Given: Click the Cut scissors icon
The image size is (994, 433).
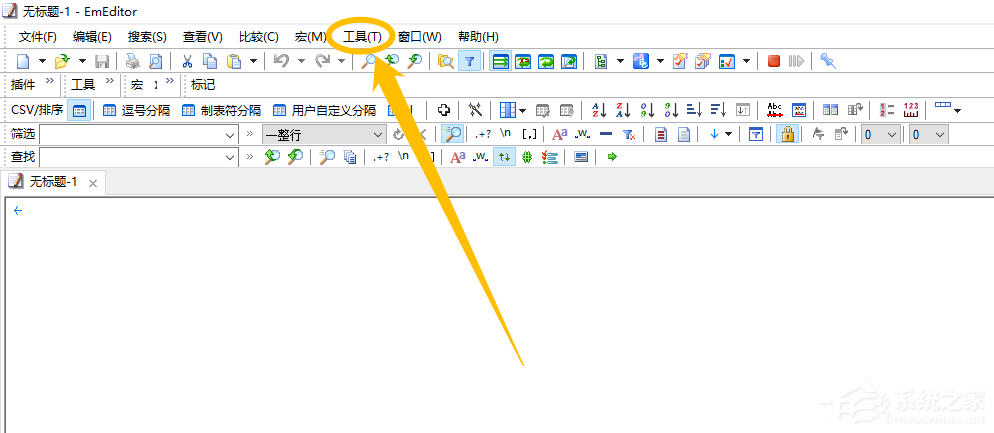Looking at the screenshot, I should pyautogui.click(x=187, y=61).
